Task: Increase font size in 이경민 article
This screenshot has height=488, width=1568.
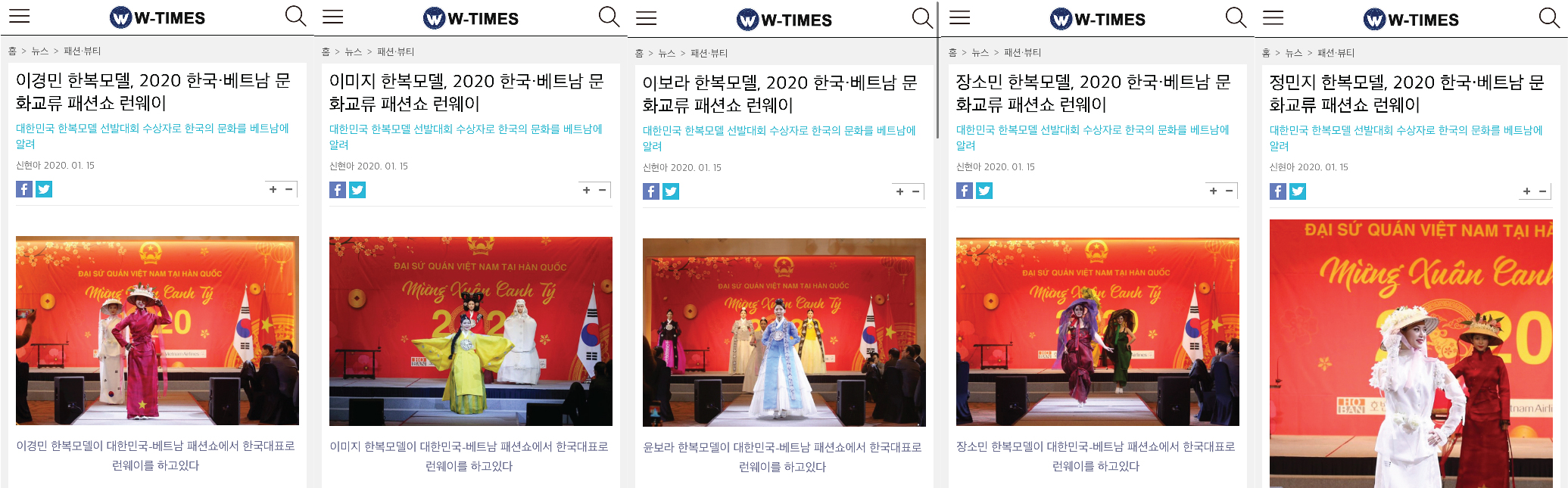Action: 273,189
